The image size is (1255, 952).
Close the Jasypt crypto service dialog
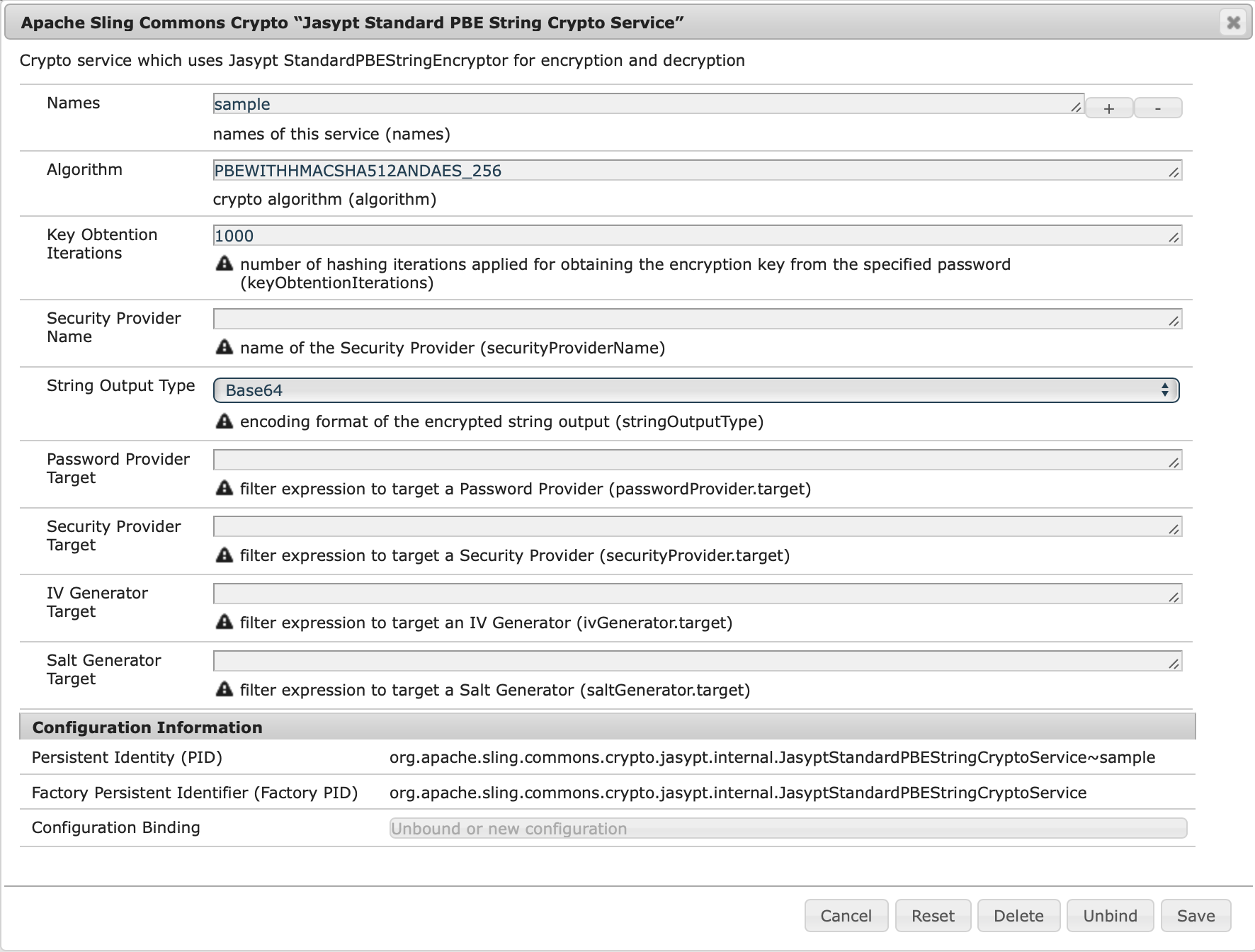pyautogui.click(x=1233, y=23)
